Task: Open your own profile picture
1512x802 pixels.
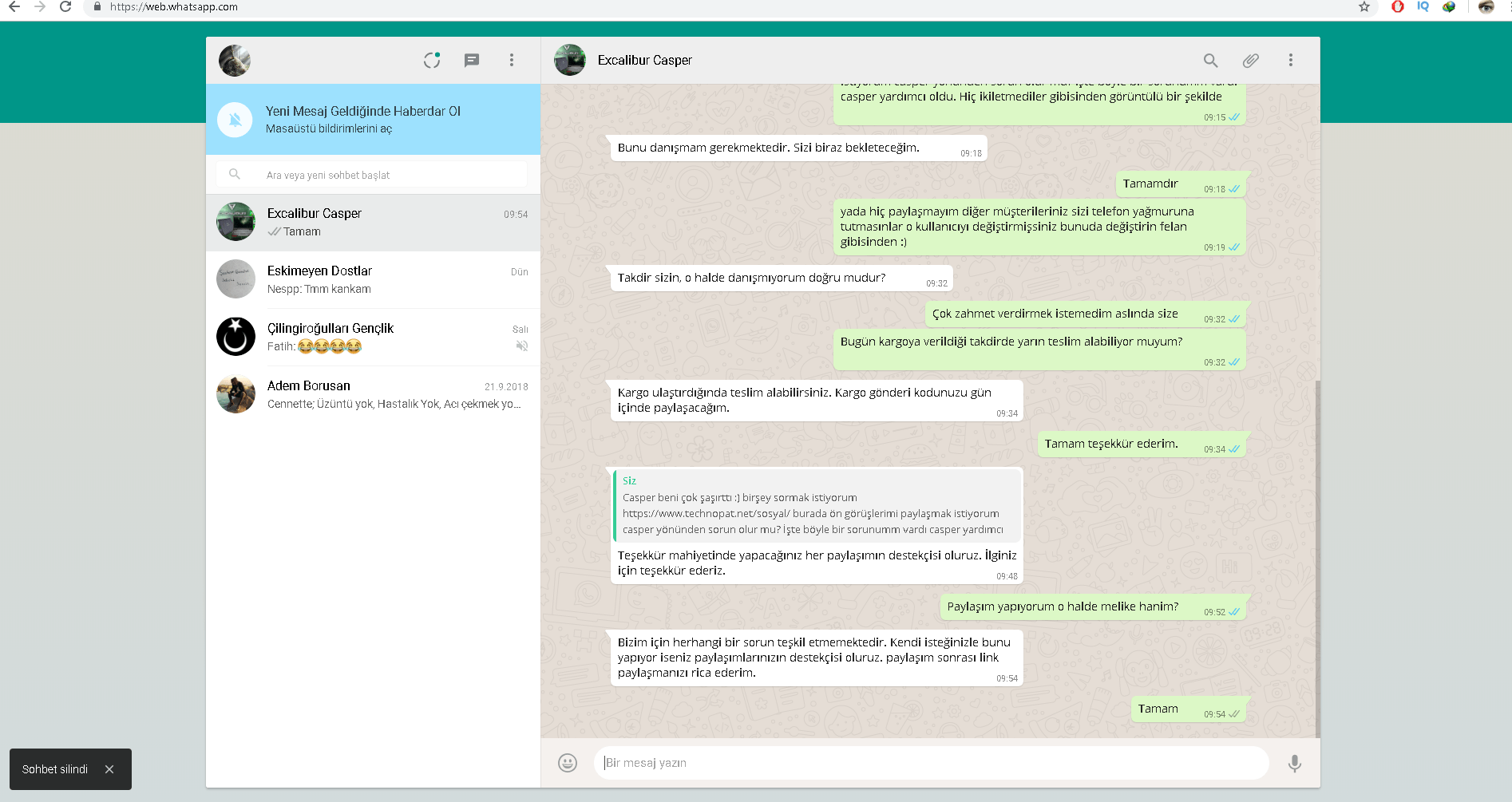Action: pyautogui.click(x=235, y=61)
